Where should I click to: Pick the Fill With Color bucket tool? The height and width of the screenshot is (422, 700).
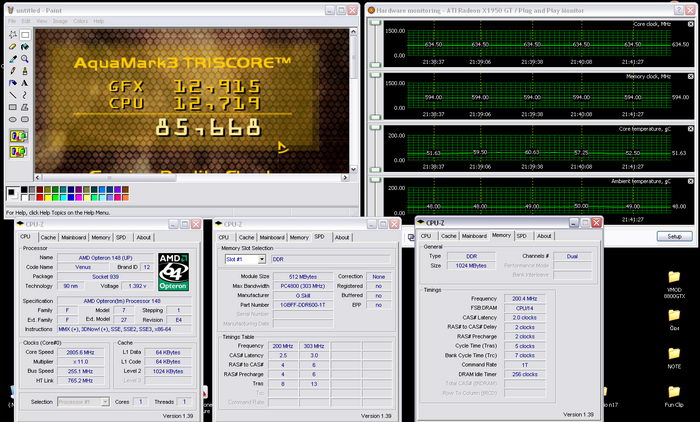(x=25, y=46)
